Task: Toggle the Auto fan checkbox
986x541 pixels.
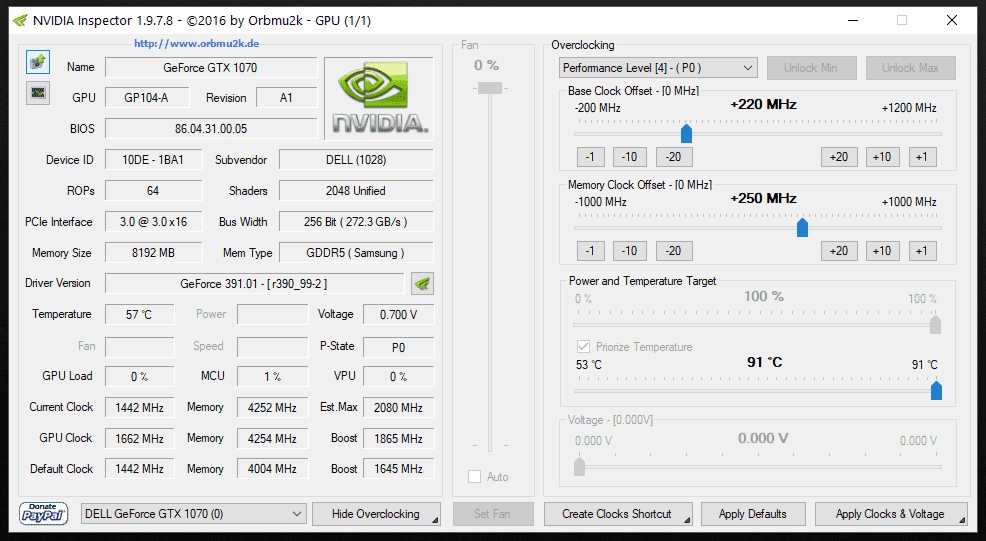Action: tap(475, 477)
